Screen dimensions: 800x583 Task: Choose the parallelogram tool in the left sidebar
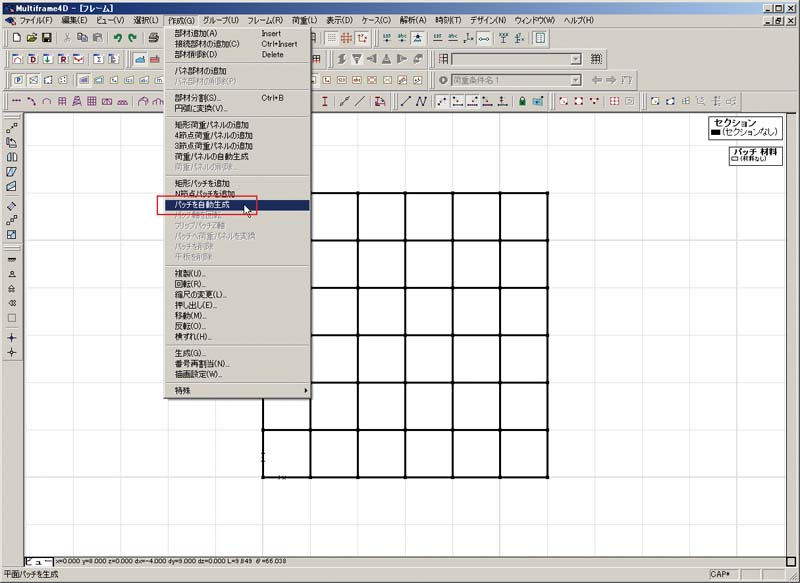tap(12, 172)
